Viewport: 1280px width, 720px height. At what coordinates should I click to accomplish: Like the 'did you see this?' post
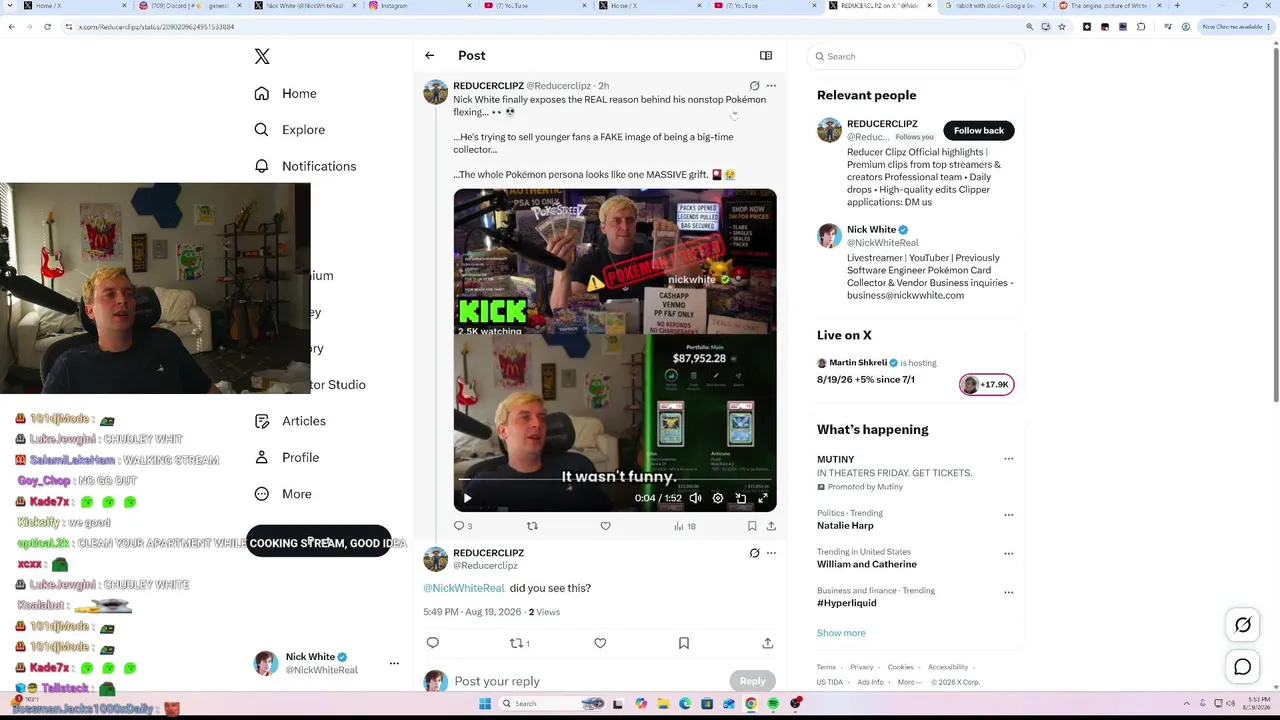coord(600,643)
